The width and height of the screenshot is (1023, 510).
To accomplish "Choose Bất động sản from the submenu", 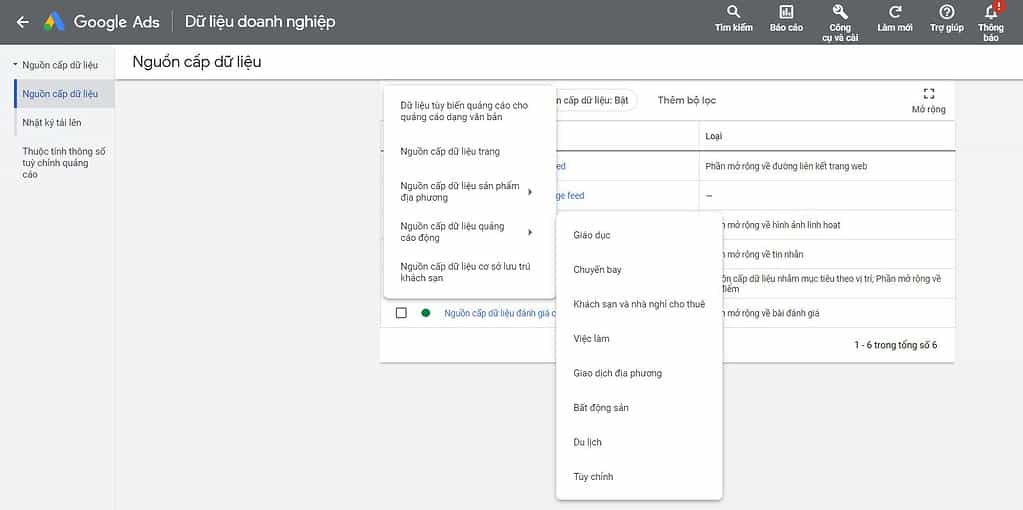I will coord(639,408).
